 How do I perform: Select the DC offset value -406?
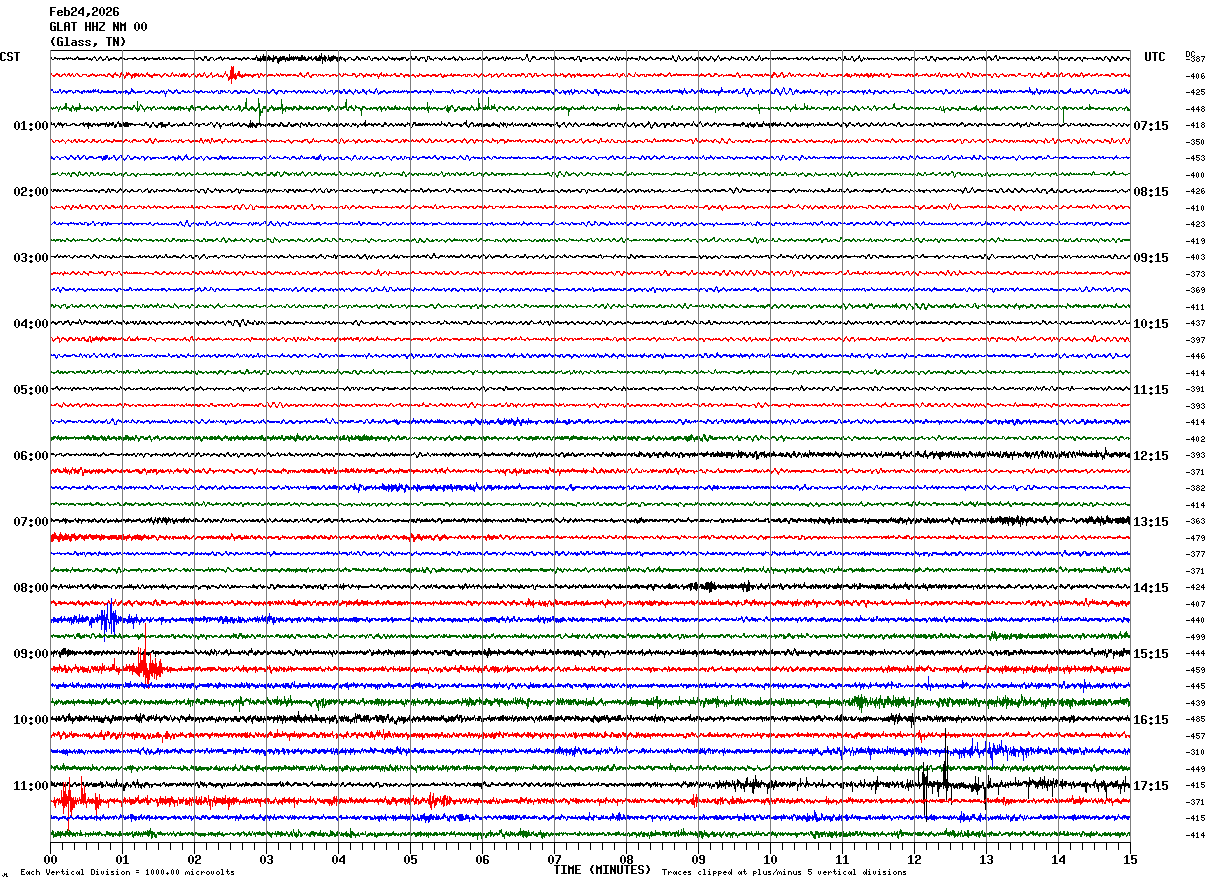[1195, 76]
